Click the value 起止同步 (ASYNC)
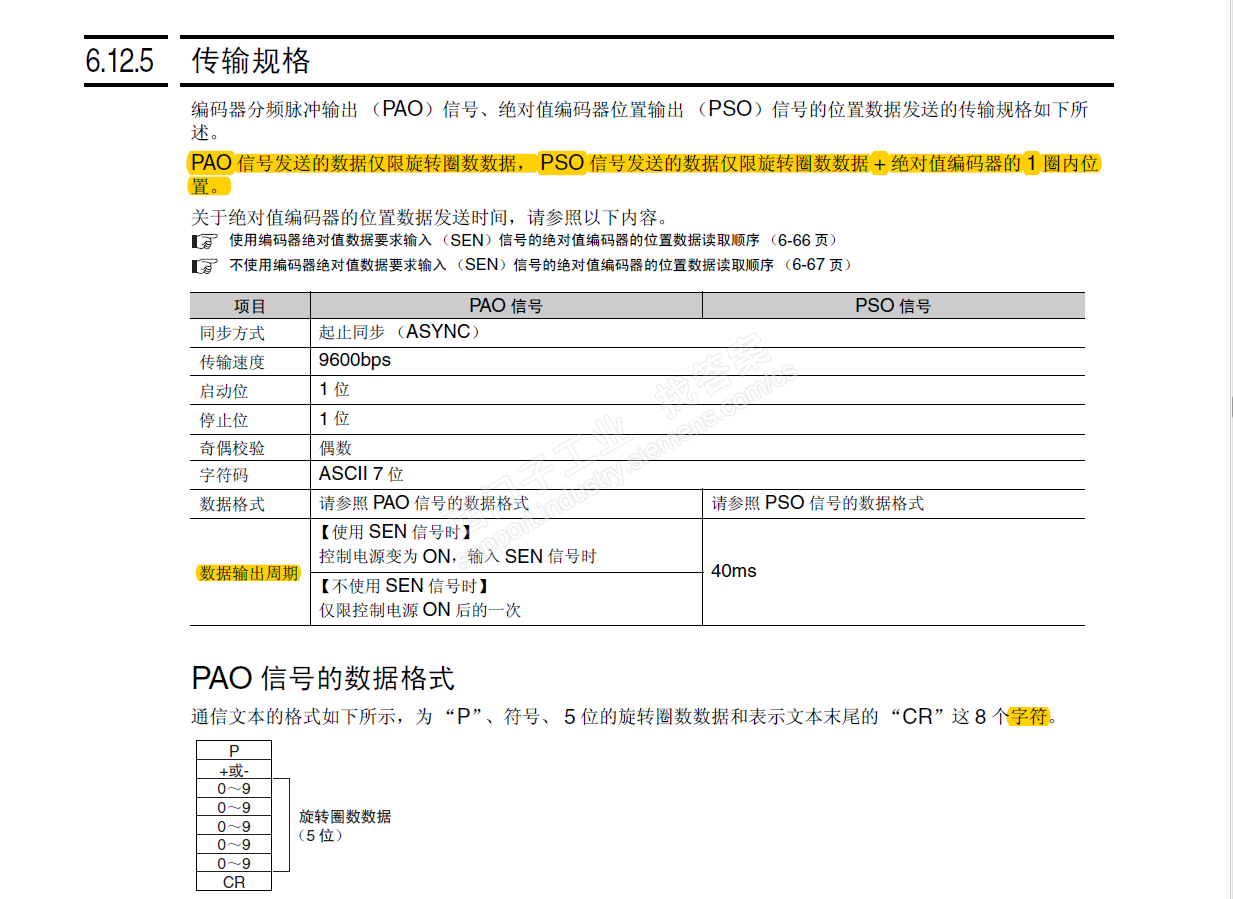 coord(400,332)
